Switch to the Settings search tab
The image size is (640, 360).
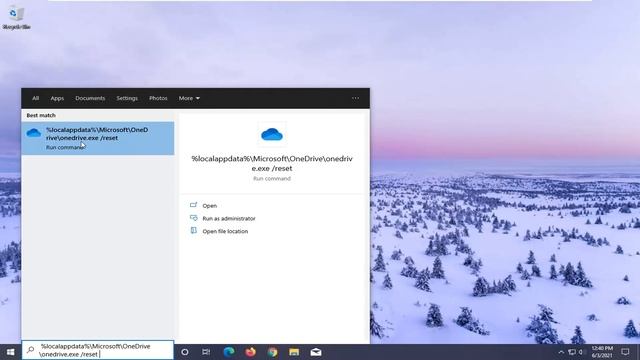pos(127,98)
